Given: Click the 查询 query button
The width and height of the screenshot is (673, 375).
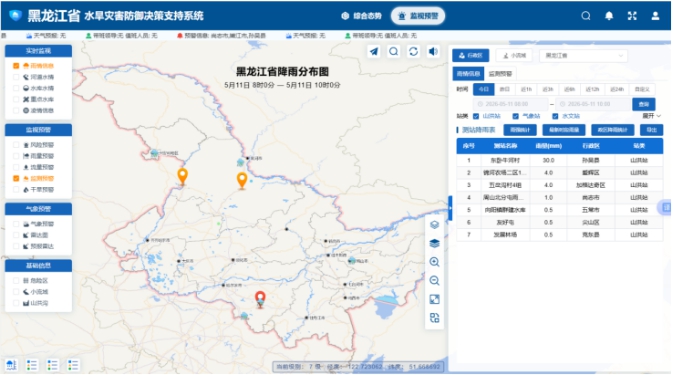Looking at the screenshot, I should tap(643, 104).
